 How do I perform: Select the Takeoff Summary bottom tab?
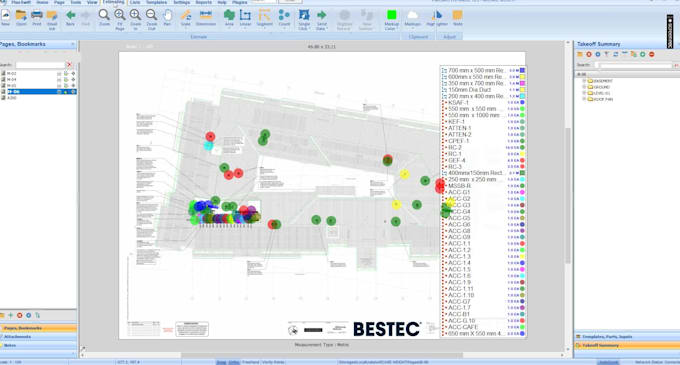click(627, 345)
